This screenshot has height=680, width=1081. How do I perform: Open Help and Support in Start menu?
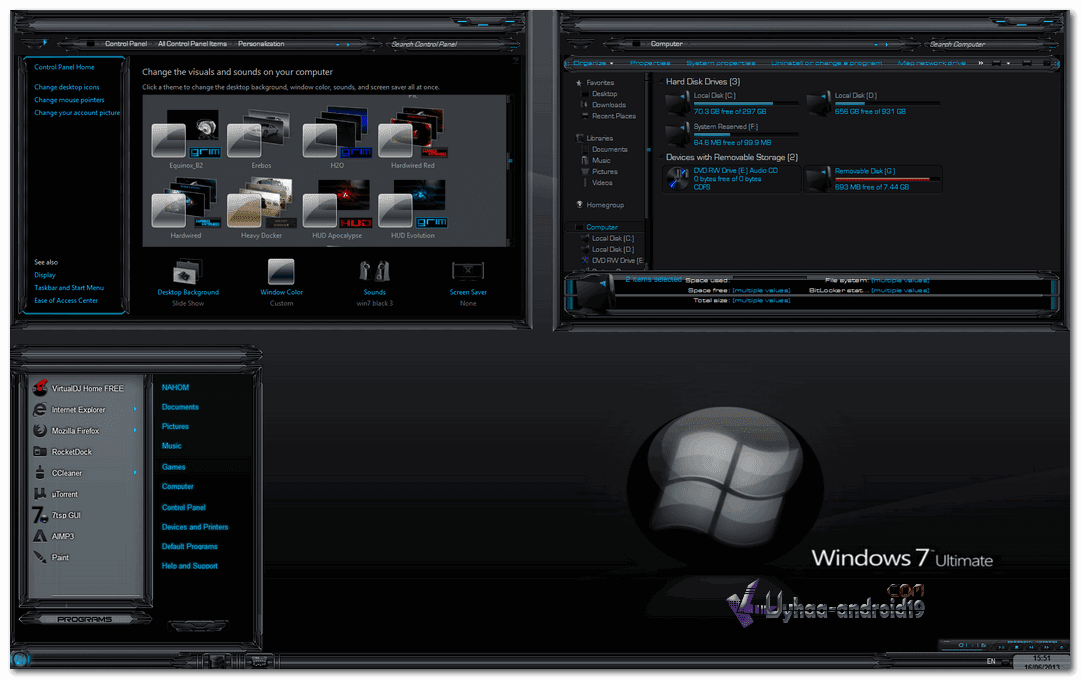click(x=190, y=566)
